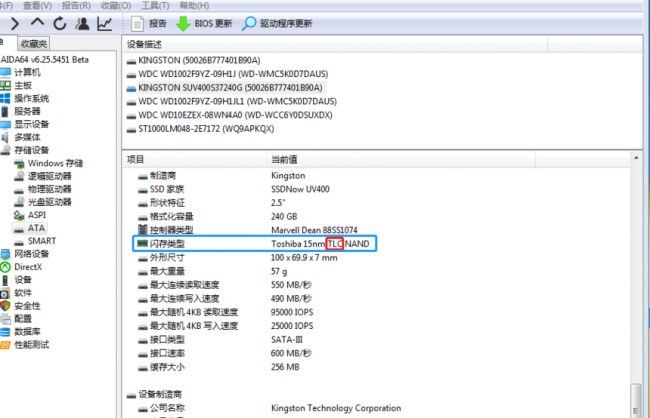Click the forward navigation arrow
Image resolution: width=650 pixels, height=418 pixels.
[x=15, y=24]
